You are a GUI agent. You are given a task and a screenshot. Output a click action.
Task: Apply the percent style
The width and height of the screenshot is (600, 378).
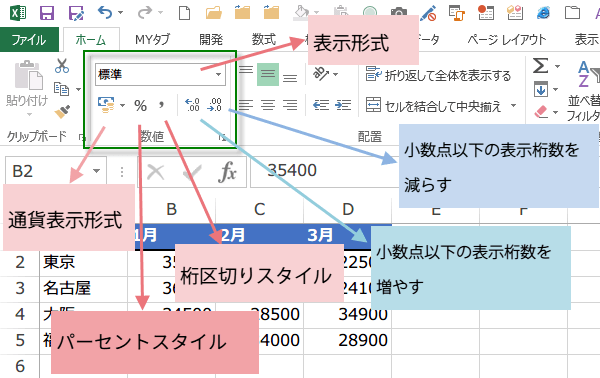140,106
